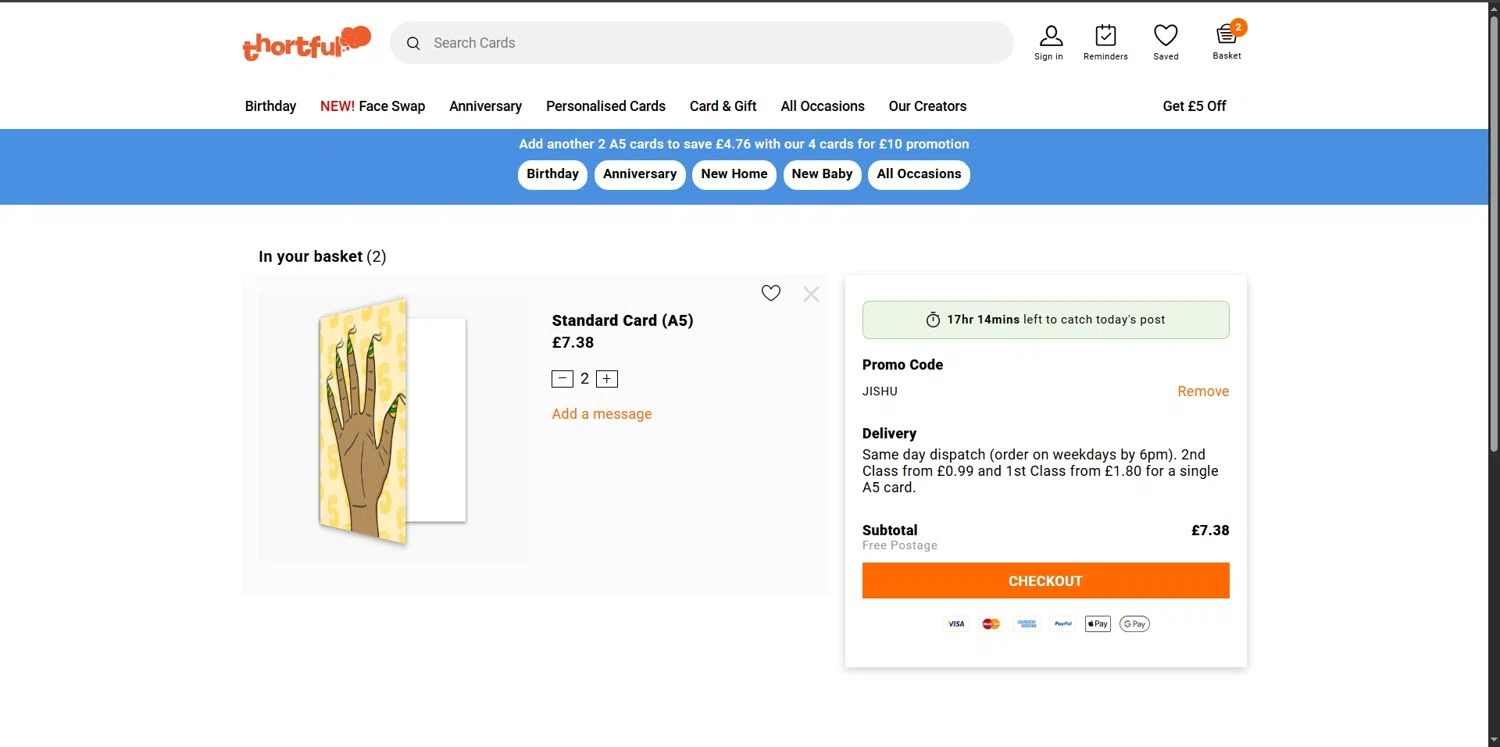Click the search magnifier icon
The height and width of the screenshot is (747, 1500).
pyautogui.click(x=413, y=43)
